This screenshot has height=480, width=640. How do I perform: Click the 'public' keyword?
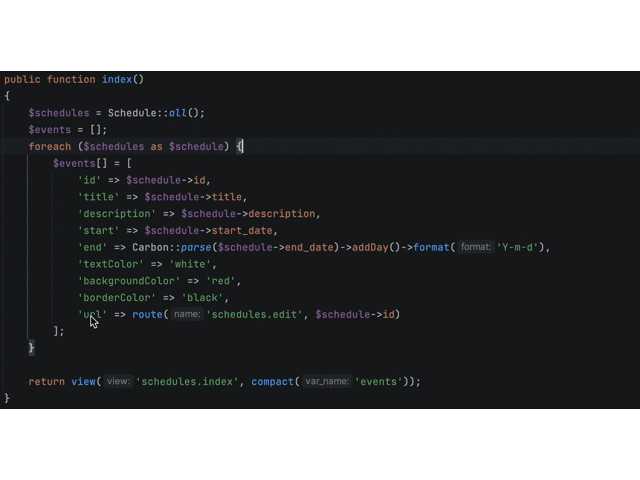[x=22, y=79]
